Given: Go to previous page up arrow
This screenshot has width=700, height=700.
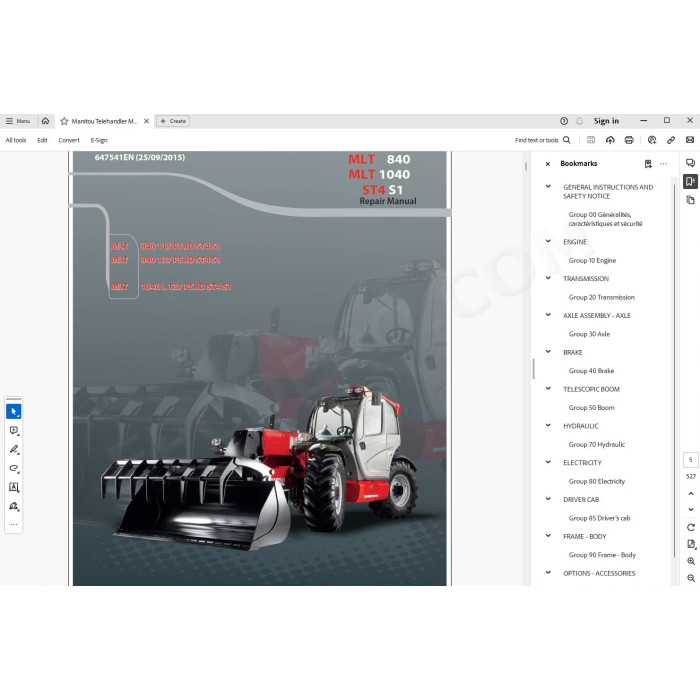Looking at the screenshot, I should pyautogui.click(x=691, y=494).
